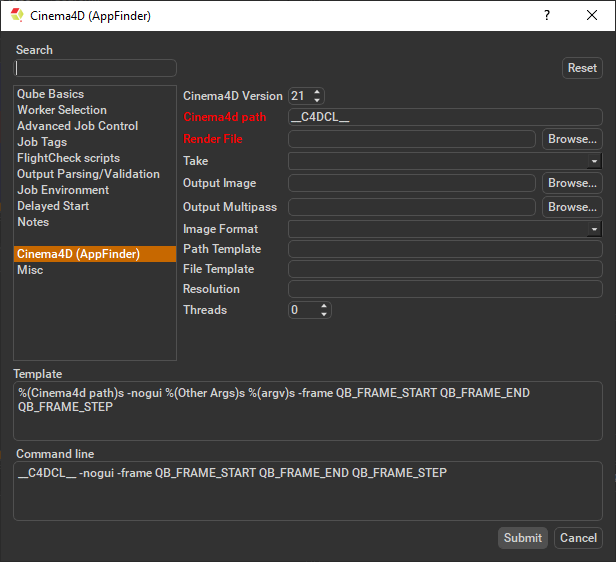Browse for the Output Multipass path
Screen dimensions: 616x562
click(x=572, y=207)
